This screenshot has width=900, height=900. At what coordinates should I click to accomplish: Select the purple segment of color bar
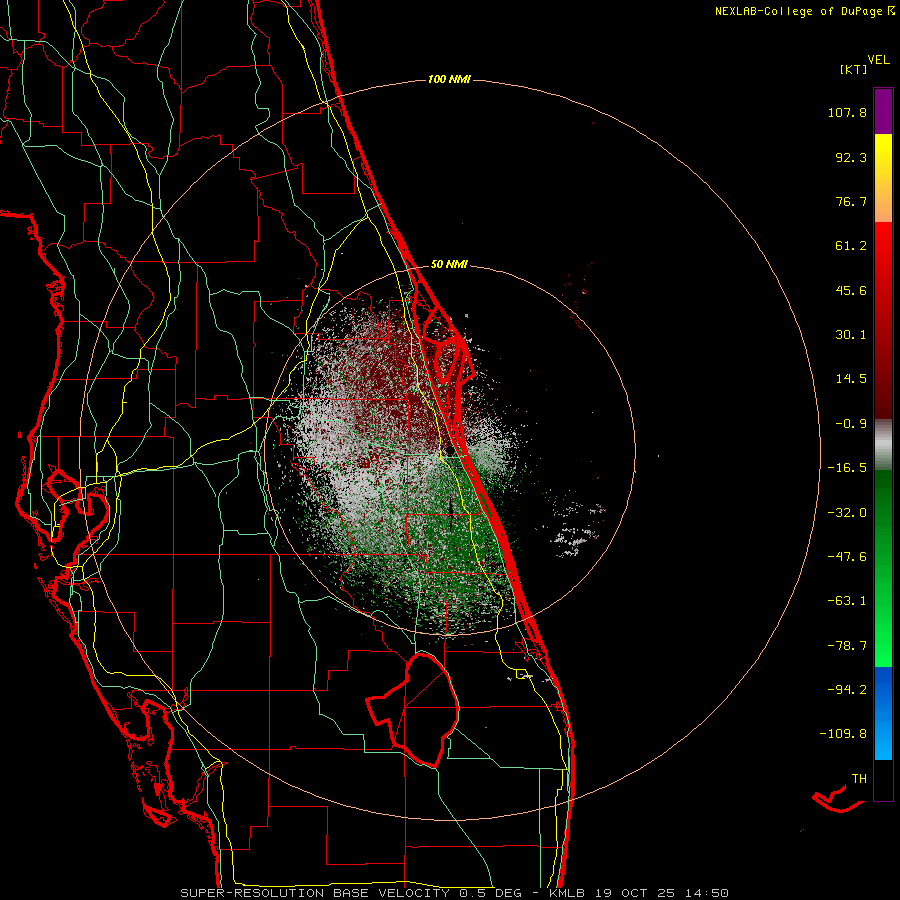[x=883, y=111]
